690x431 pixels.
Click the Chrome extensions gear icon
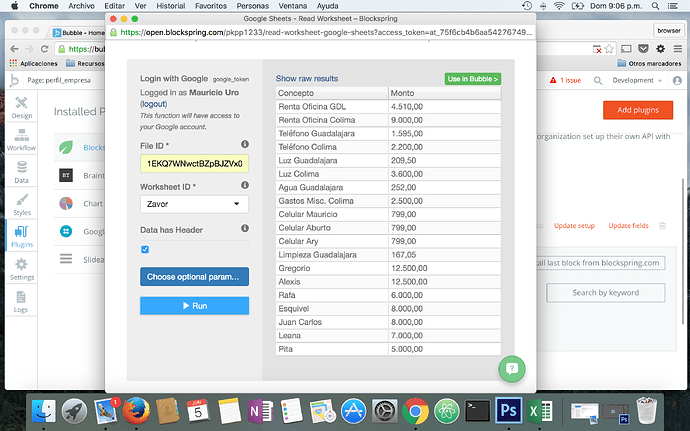coord(661,49)
